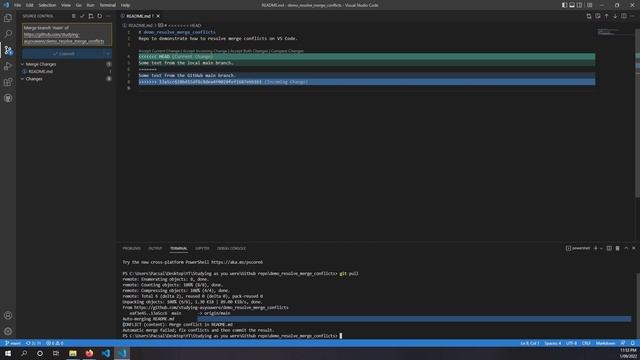Viewport: 640px width, 360px height.
Task: Click errors and warnings count in status bar
Action: [x=55, y=343]
